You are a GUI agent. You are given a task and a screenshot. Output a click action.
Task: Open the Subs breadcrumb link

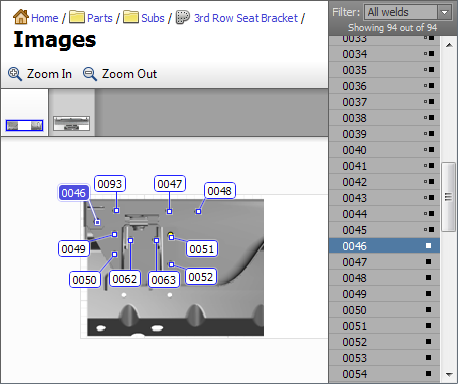pyautogui.click(x=153, y=18)
